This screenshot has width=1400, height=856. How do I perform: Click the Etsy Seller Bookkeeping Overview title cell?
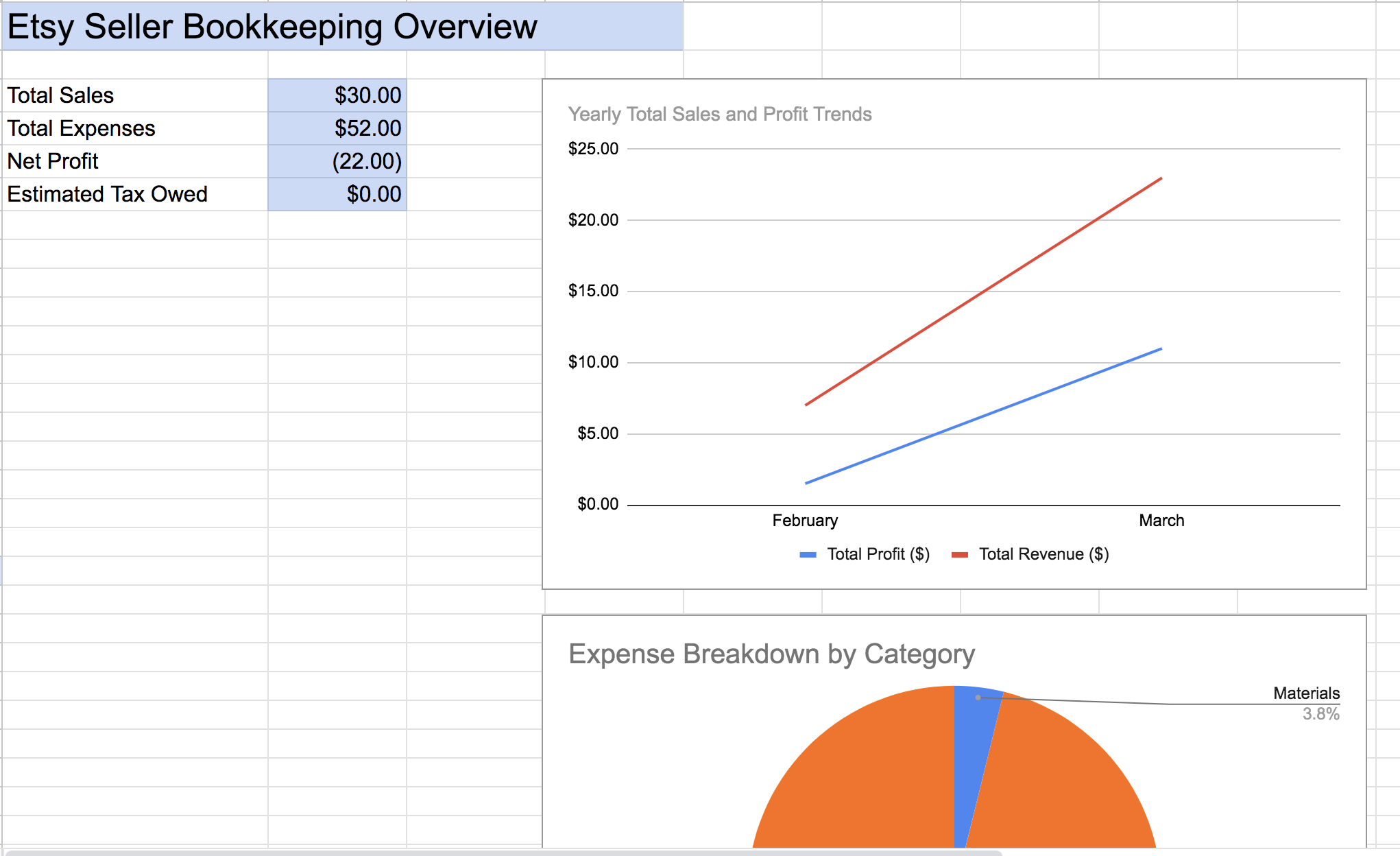click(x=272, y=27)
